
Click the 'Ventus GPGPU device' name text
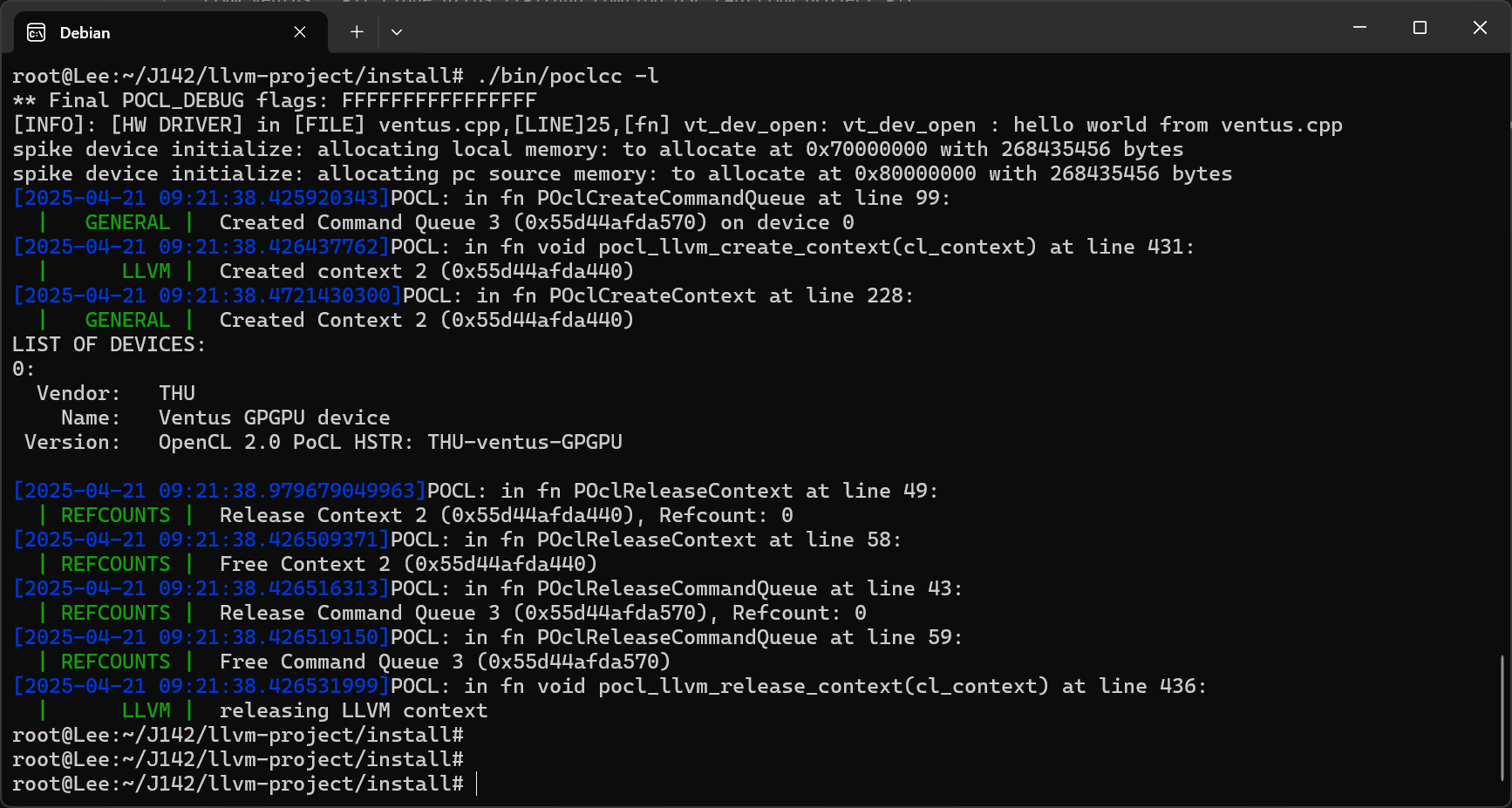pyautogui.click(x=274, y=418)
